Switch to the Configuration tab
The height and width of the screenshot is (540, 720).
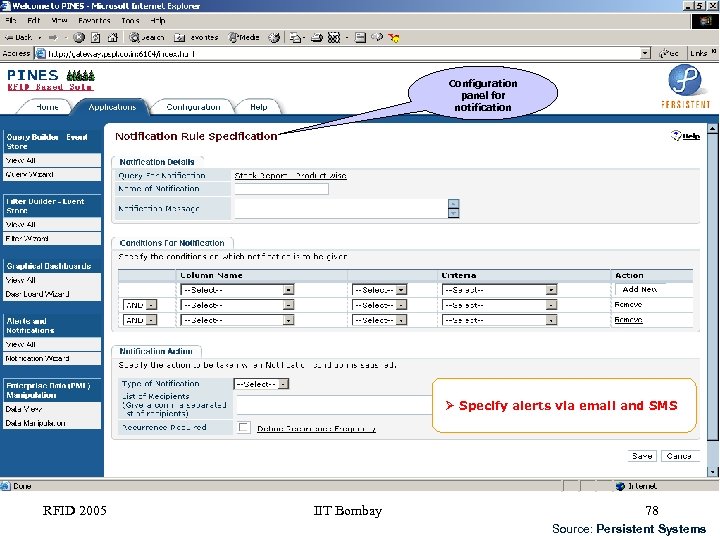pyautogui.click(x=193, y=107)
